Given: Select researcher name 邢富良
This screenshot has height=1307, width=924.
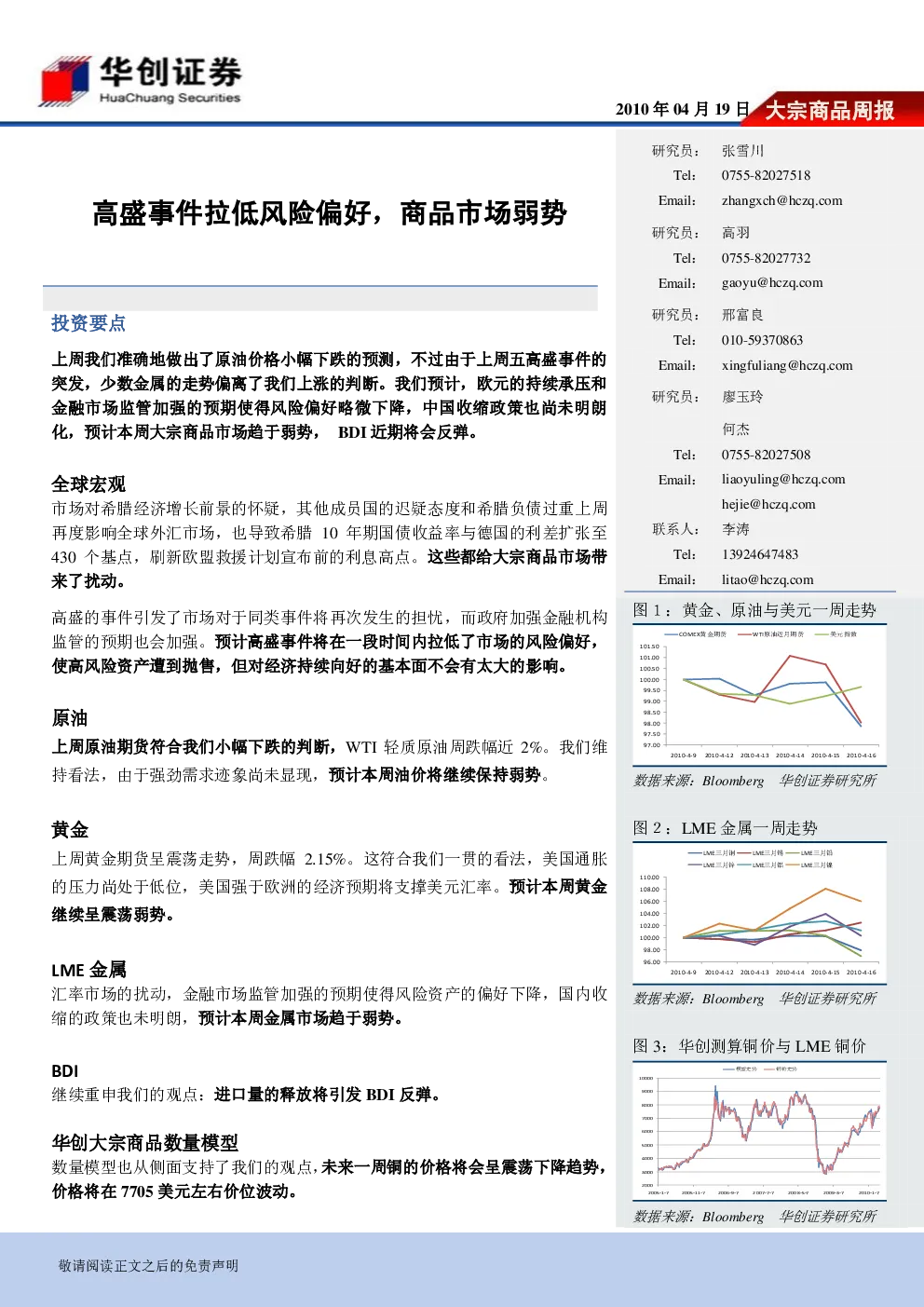Looking at the screenshot, I should point(742,315).
